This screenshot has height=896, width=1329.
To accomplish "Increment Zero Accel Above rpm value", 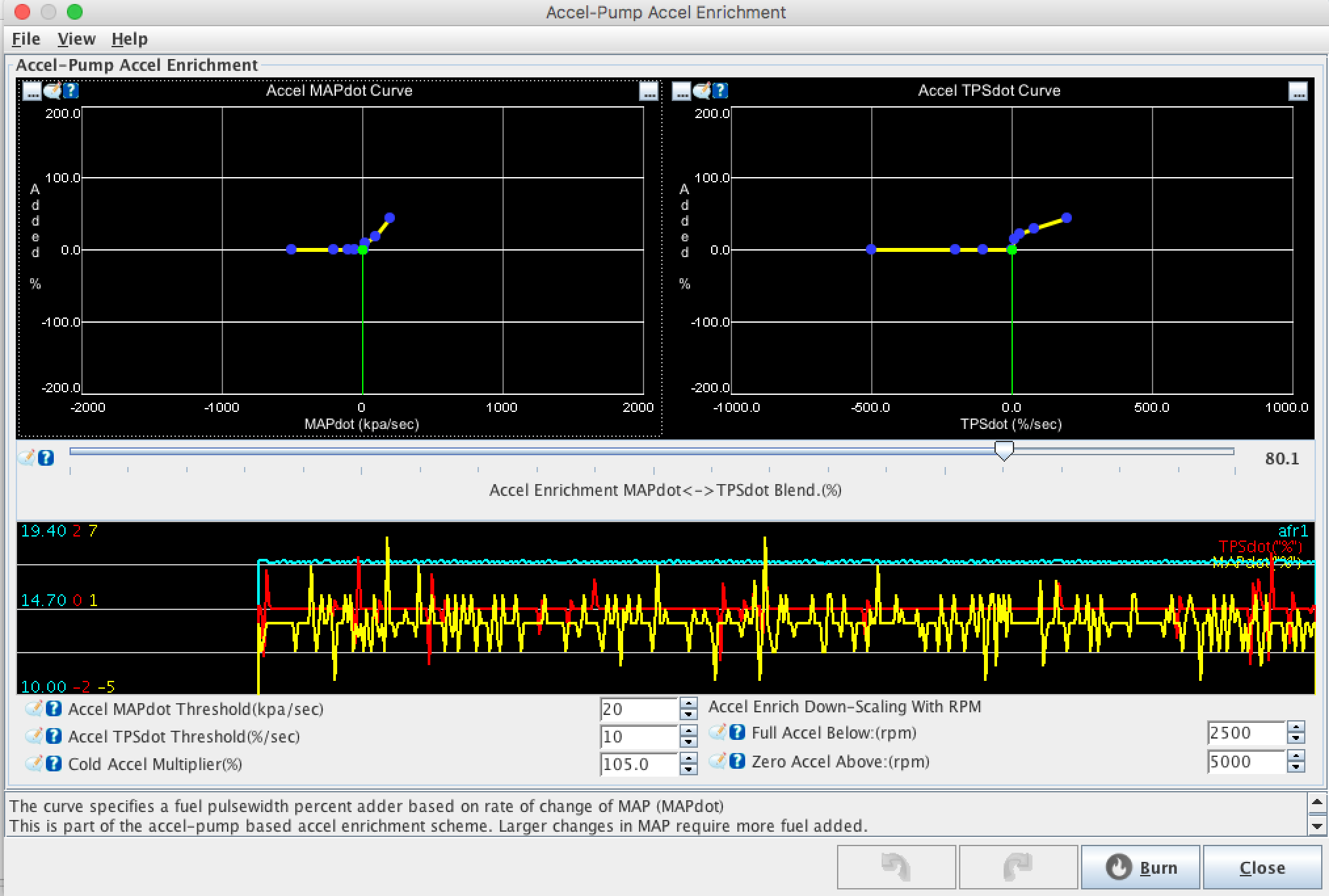I will click(x=1296, y=756).
